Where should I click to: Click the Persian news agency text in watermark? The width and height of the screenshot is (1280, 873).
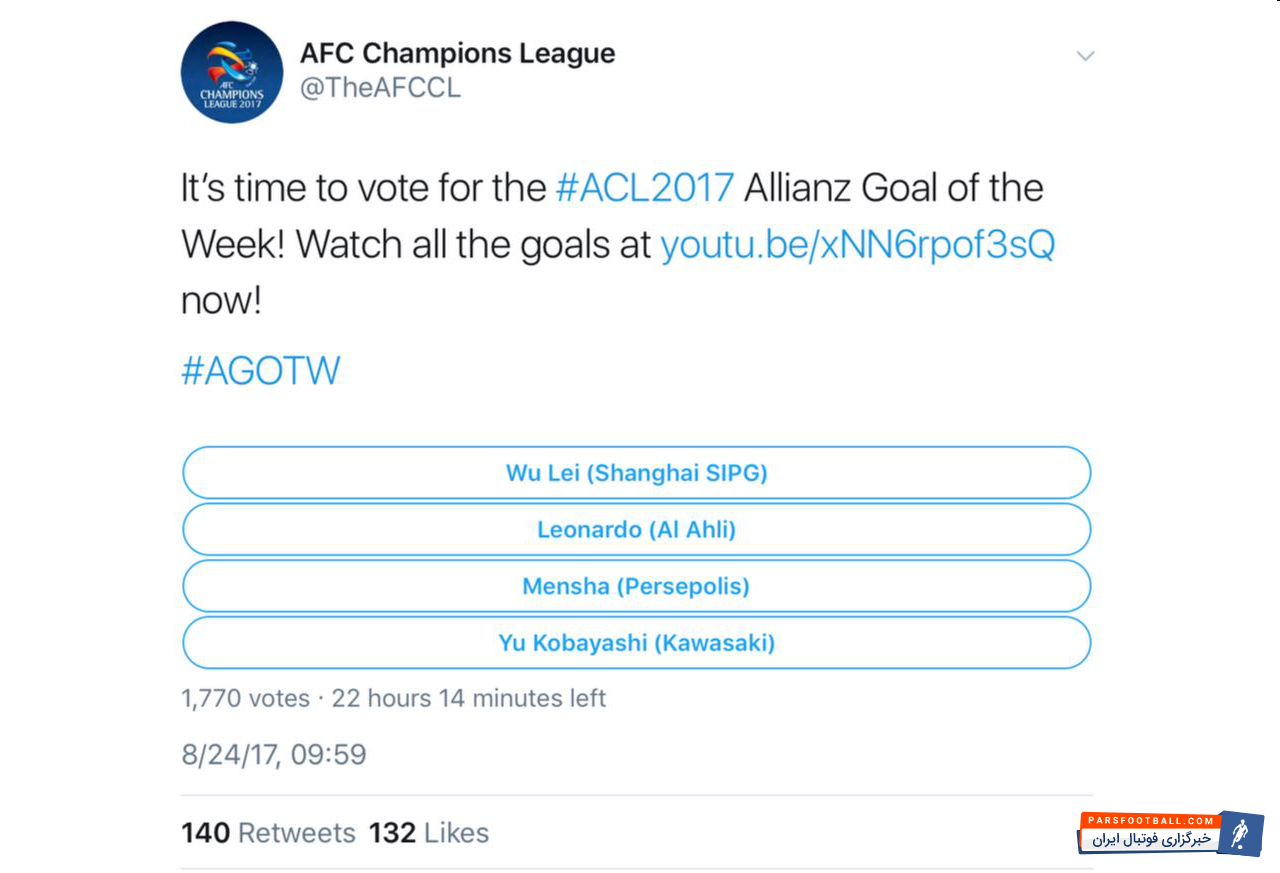coord(1151,840)
